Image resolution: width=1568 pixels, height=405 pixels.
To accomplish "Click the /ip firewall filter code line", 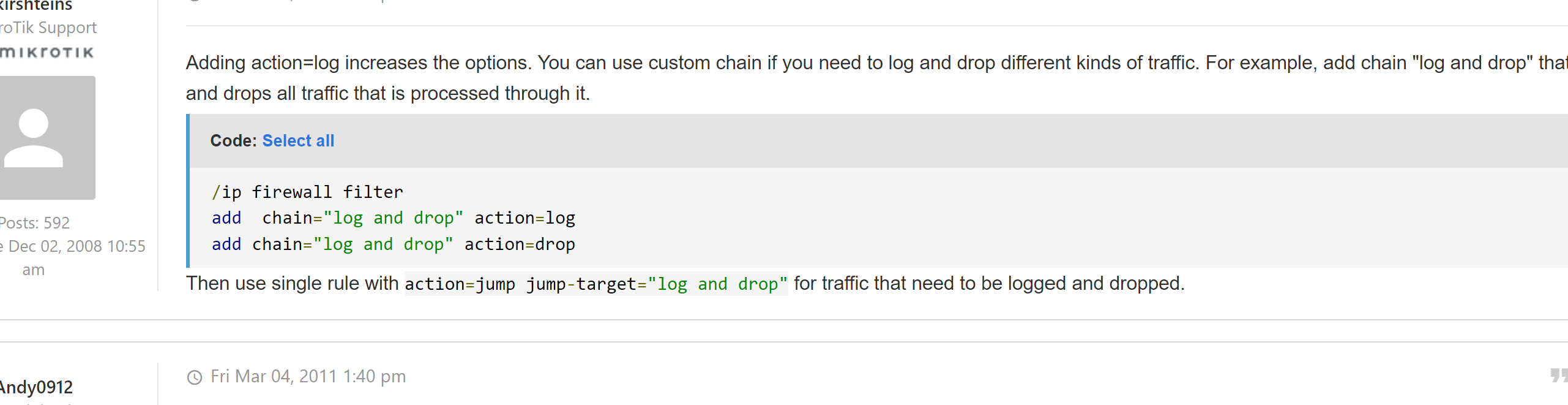I will [307, 192].
